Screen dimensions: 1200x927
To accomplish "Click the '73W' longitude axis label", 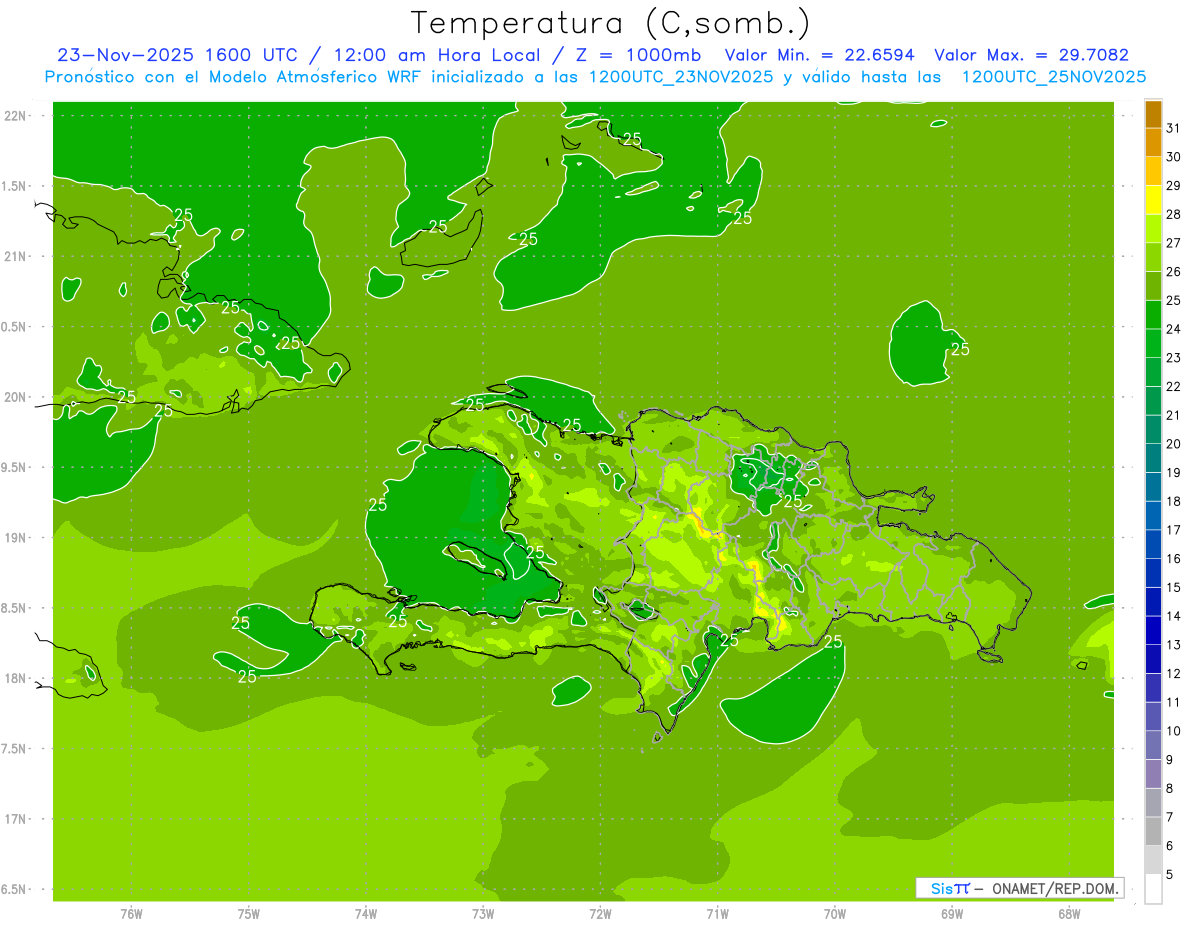I will 483,914.
